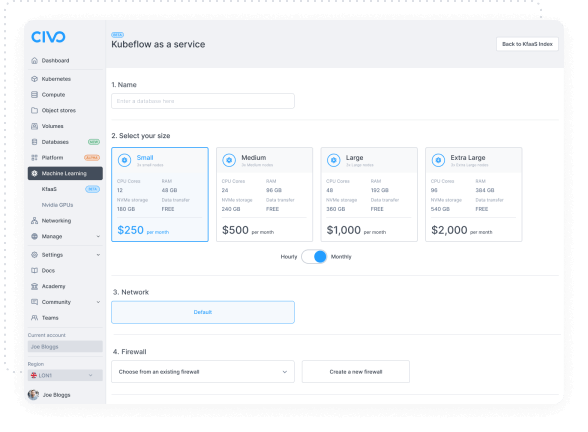Select the Default network option
This screenshot has width=588, height=432.
click(203, 312)
